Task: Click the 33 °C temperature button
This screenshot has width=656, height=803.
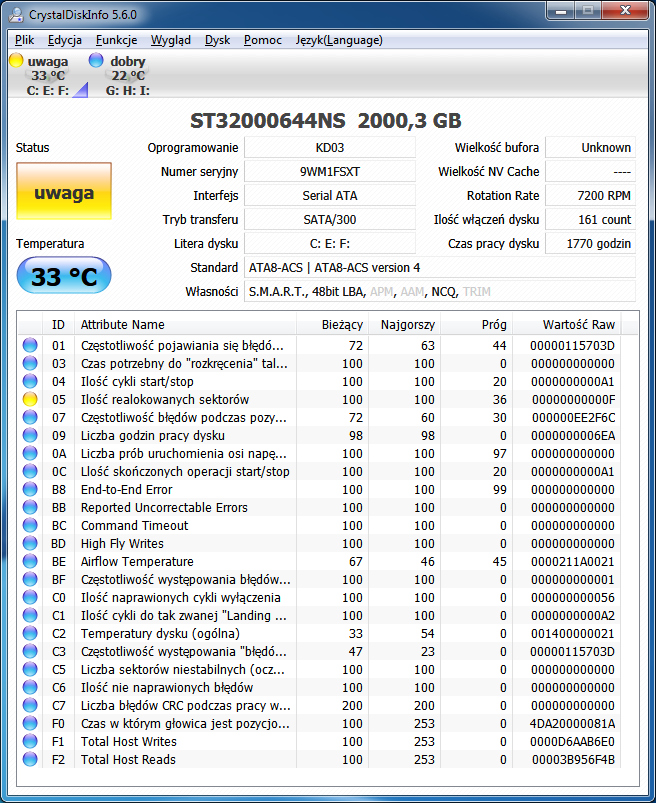Action: [64, 276]
